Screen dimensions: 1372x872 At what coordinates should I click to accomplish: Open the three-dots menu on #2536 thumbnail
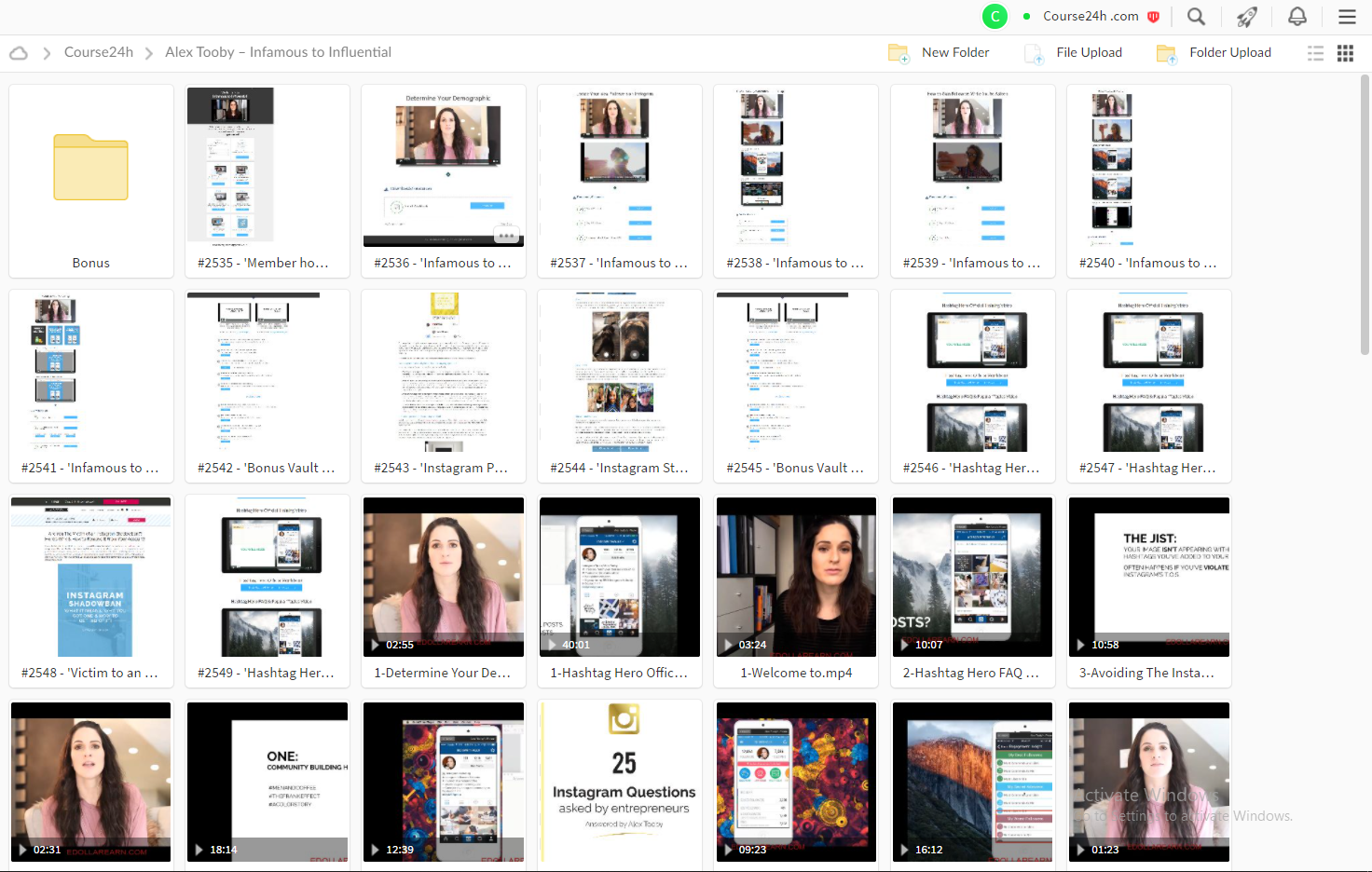(x=507, y=236)
